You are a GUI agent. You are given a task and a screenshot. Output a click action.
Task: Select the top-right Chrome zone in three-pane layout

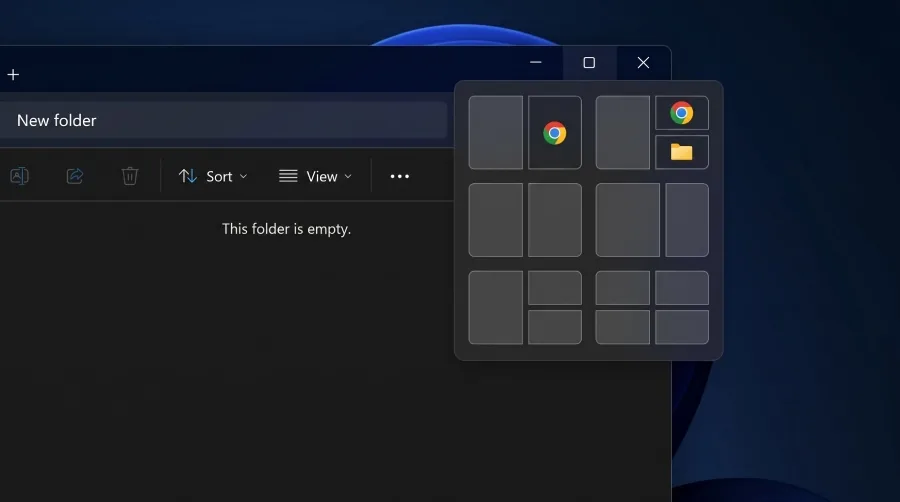[x=681, y=113]
